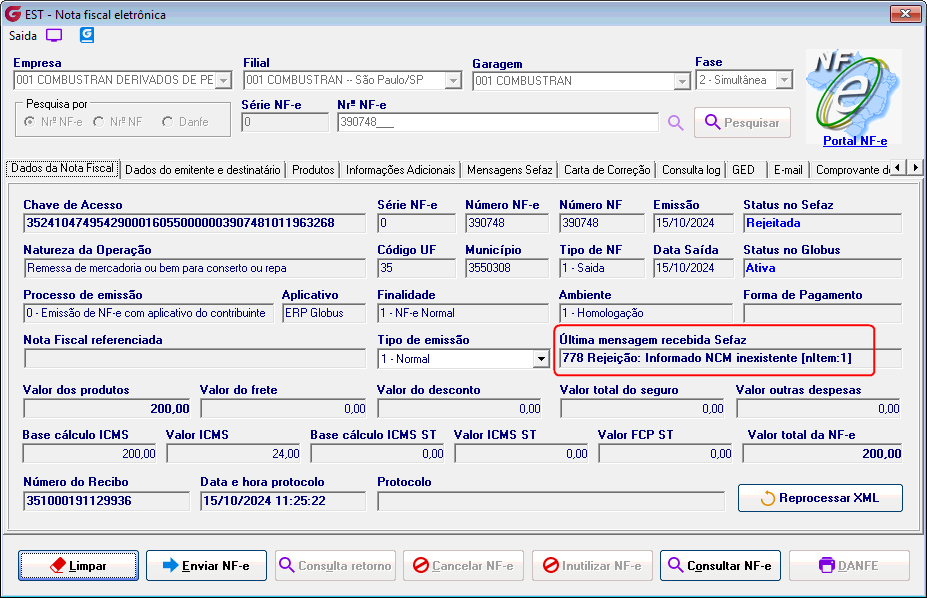927x598 pixels.
Task: Click the Reprocessar XML button
Action: (821, 498)
